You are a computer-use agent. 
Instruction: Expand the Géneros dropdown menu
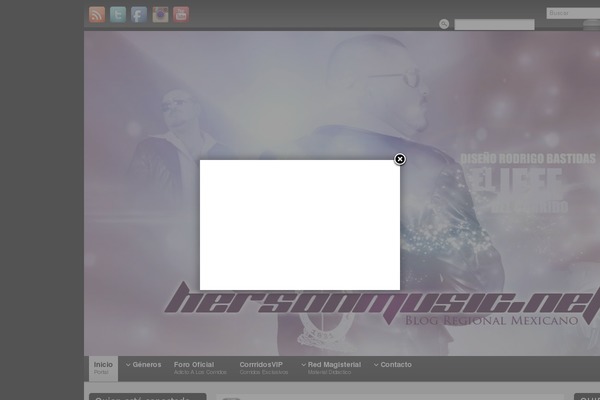(143, 365)
